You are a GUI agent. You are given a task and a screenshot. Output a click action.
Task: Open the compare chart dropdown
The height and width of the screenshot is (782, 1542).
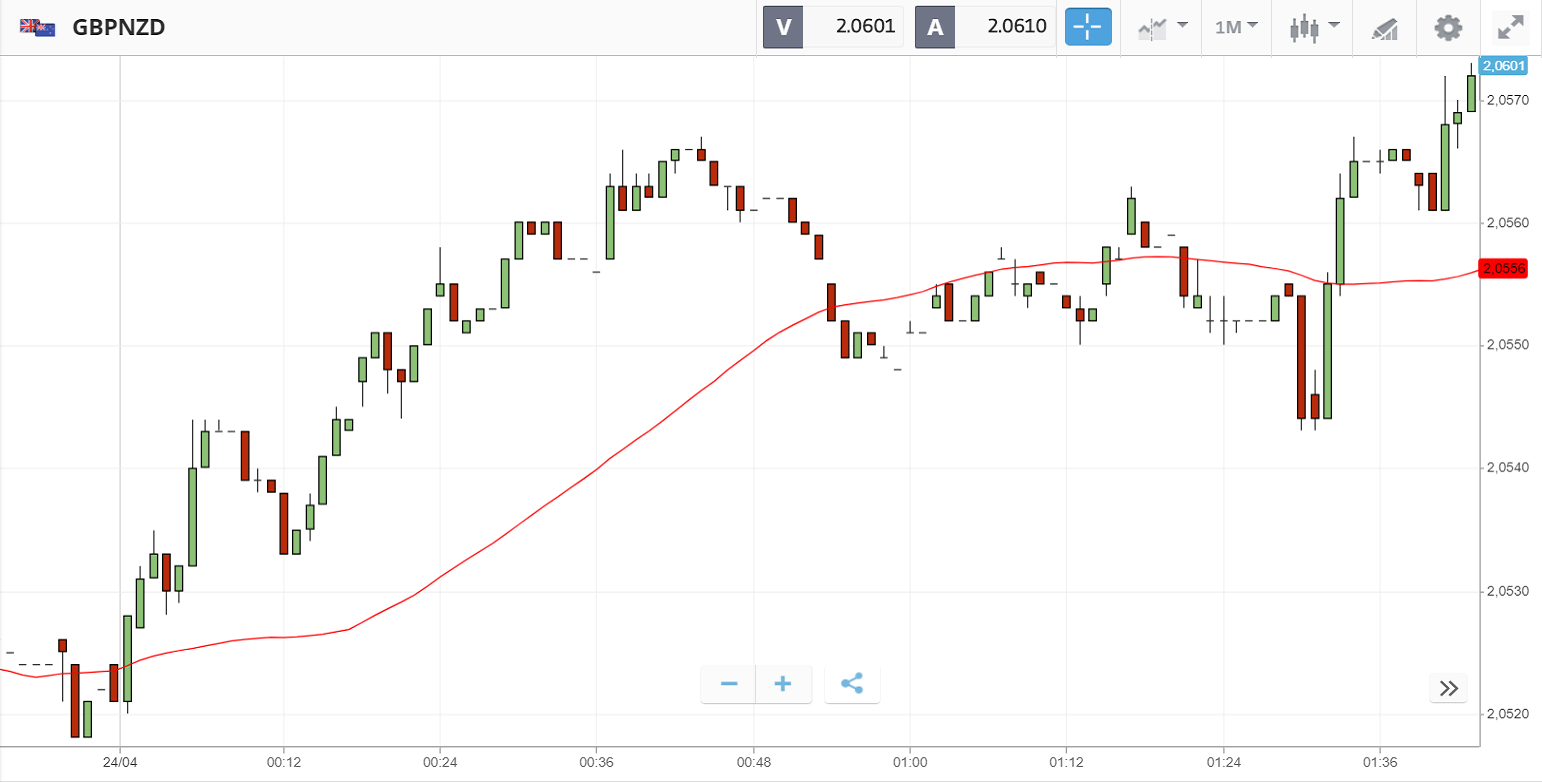(x=1162, y=27)
